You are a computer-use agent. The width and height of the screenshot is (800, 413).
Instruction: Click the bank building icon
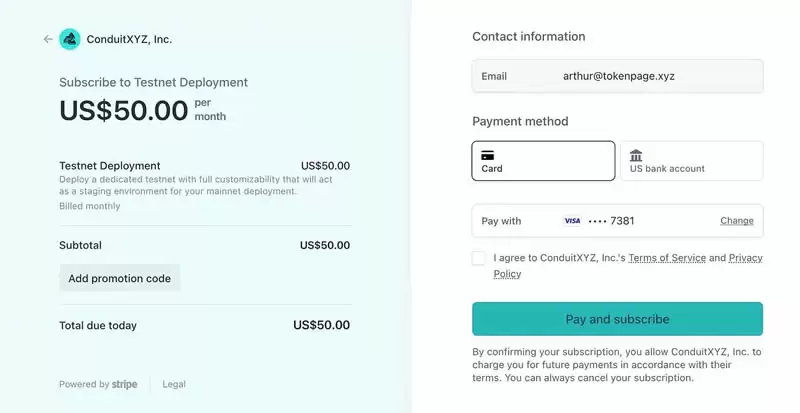pos(636,155)
